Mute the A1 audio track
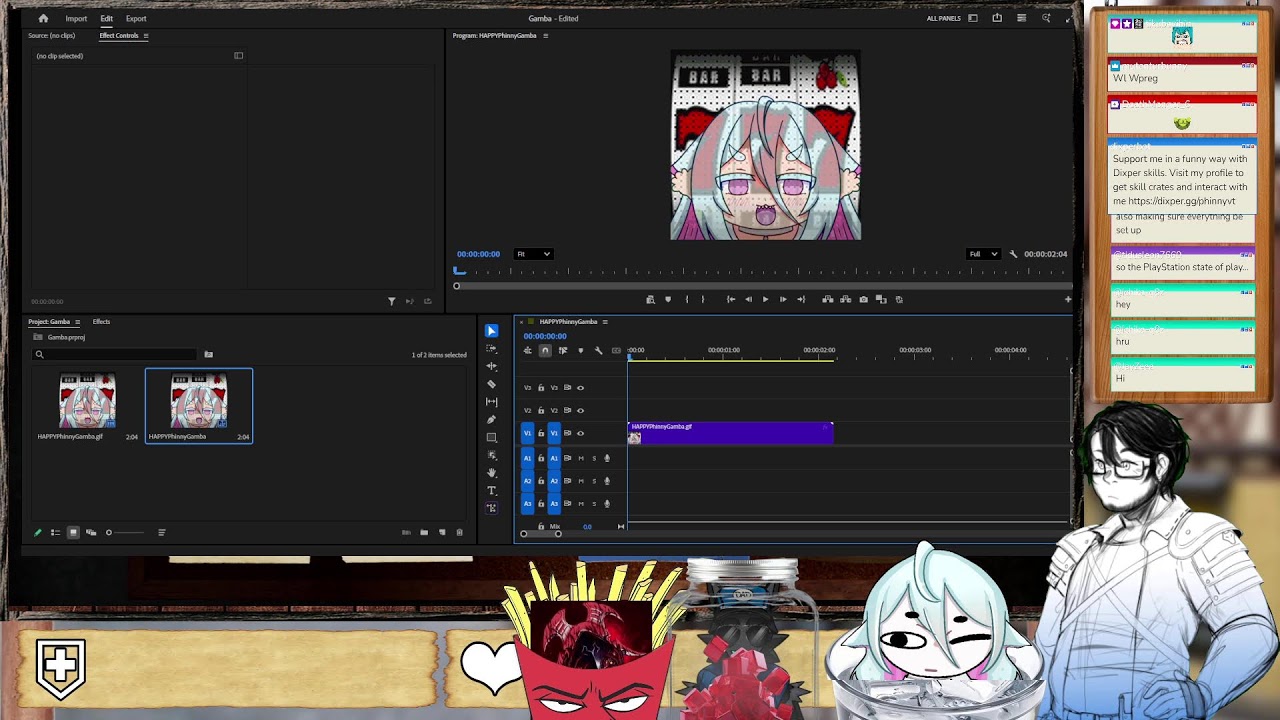Screen dimensions: 1280x720 581,458
